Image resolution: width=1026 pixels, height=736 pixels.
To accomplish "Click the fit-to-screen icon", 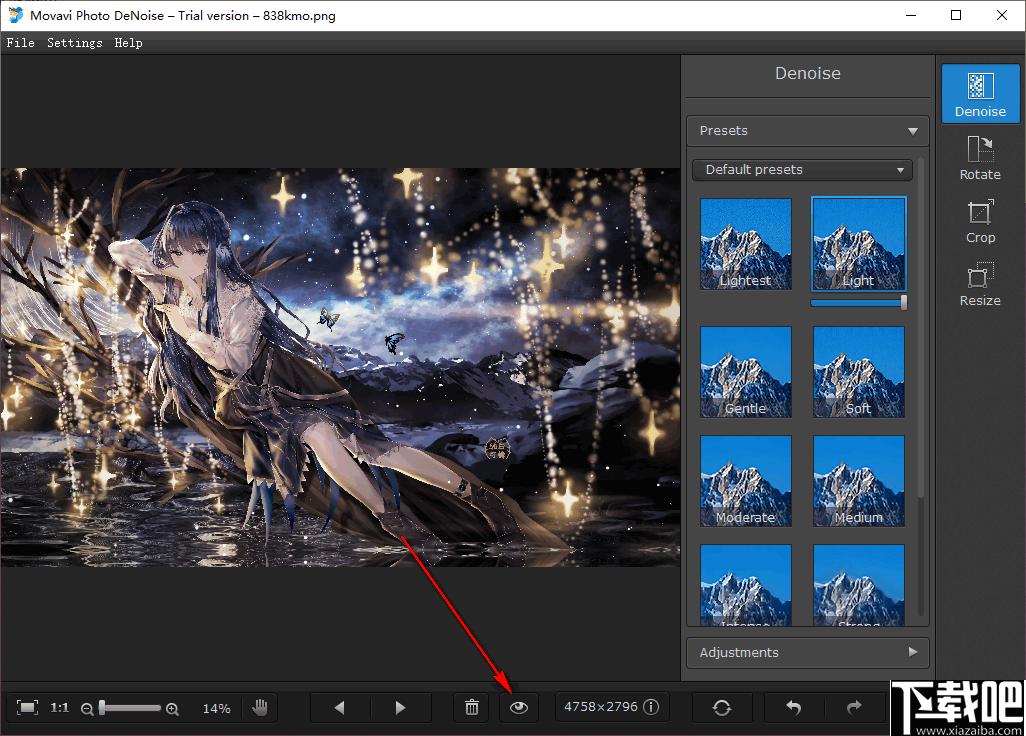I will click(x=27, y=707).
